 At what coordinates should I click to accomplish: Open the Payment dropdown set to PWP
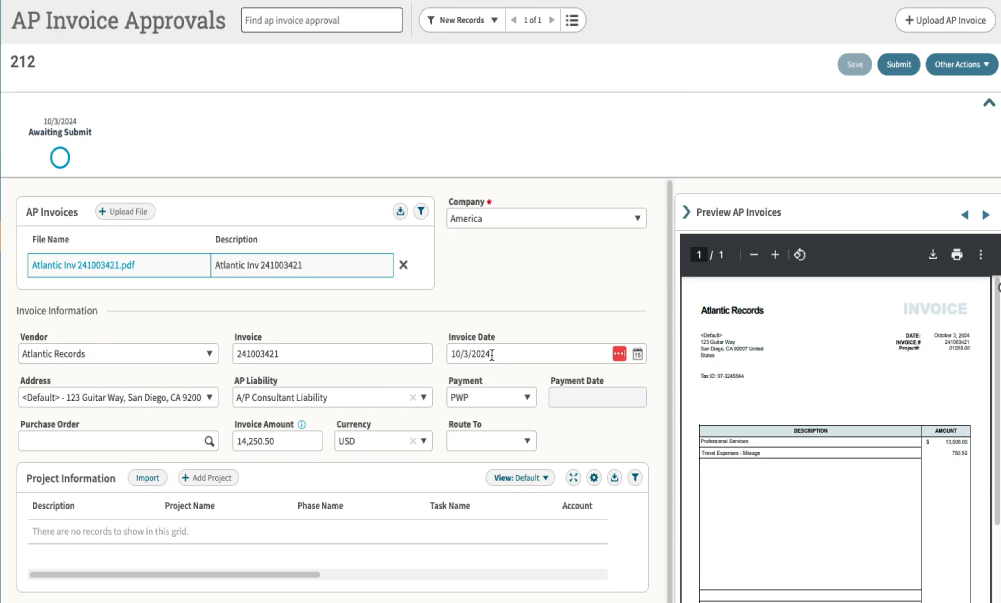(491, 398)
